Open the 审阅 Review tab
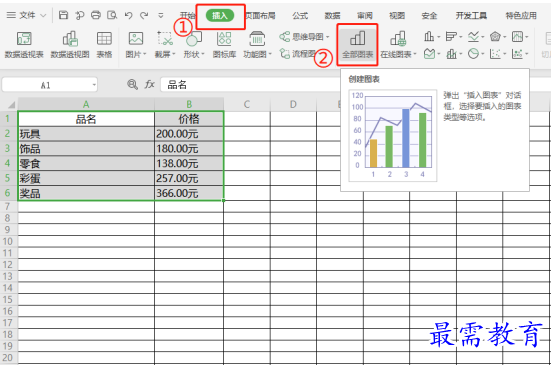 point(365,15)
